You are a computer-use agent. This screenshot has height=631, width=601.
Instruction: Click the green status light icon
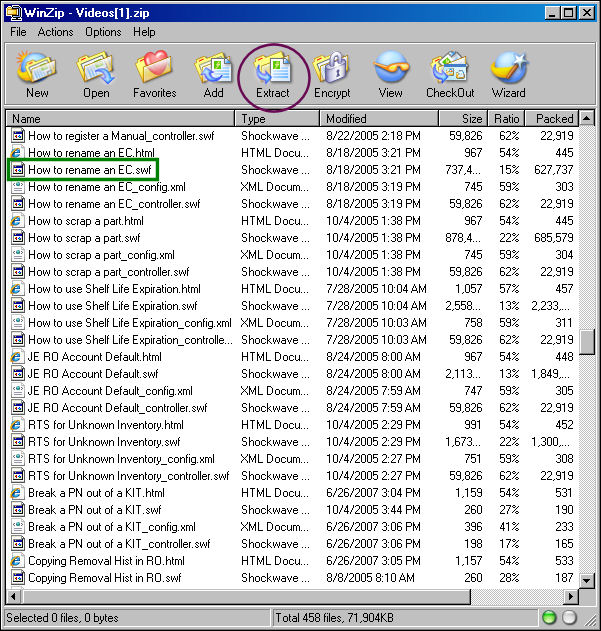(549, 617)
